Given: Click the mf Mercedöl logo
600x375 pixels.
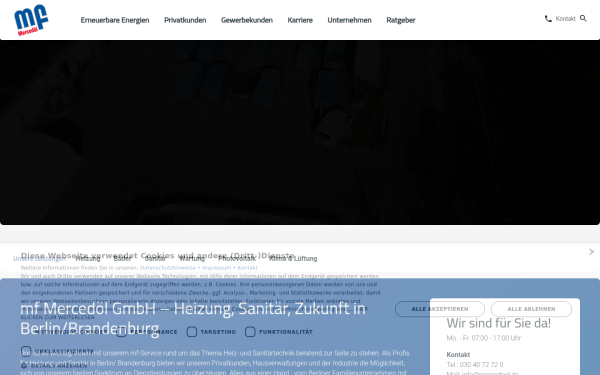Looking at the screenshot, I should pos(31,20).
